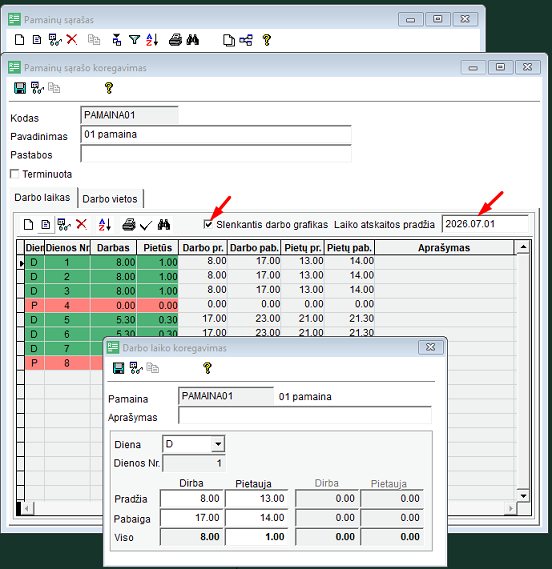Click the save icon in Darbo laiko koregavimas
Image resolution: width=552 pixels, height=569 pixels.
point(118,368)
